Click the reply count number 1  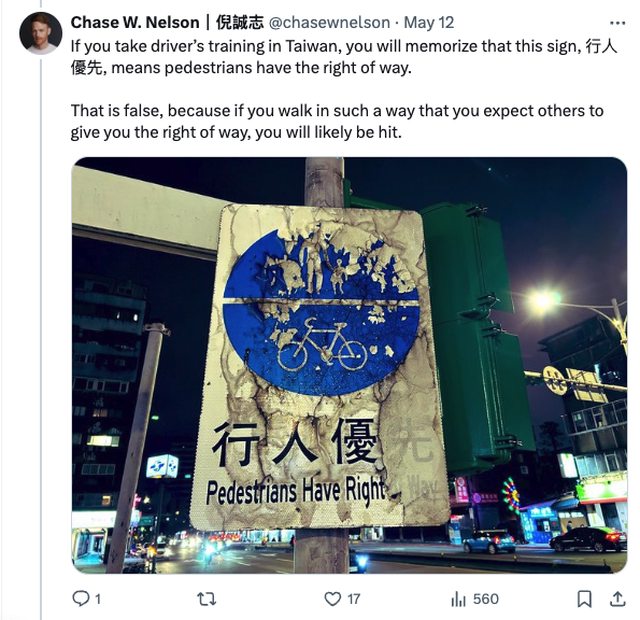coord(98,599)
